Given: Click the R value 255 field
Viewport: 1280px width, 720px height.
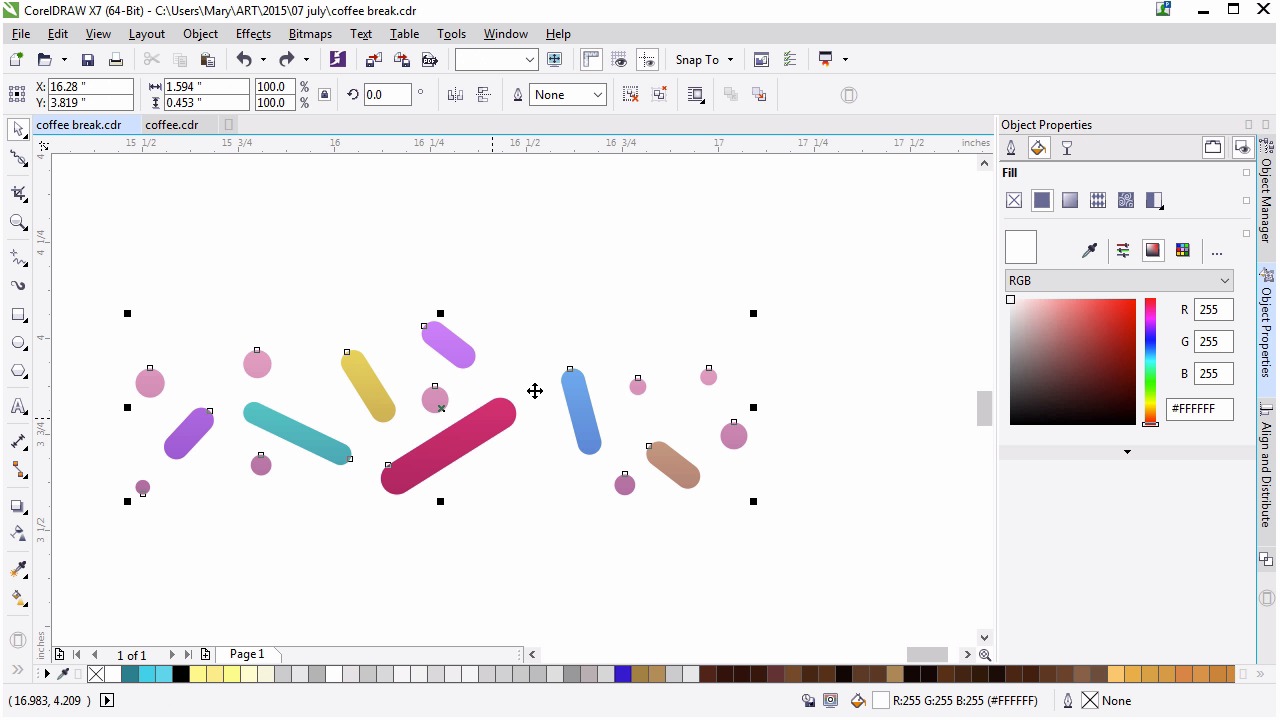Looking at the screenshot, I should (1213, 310).
